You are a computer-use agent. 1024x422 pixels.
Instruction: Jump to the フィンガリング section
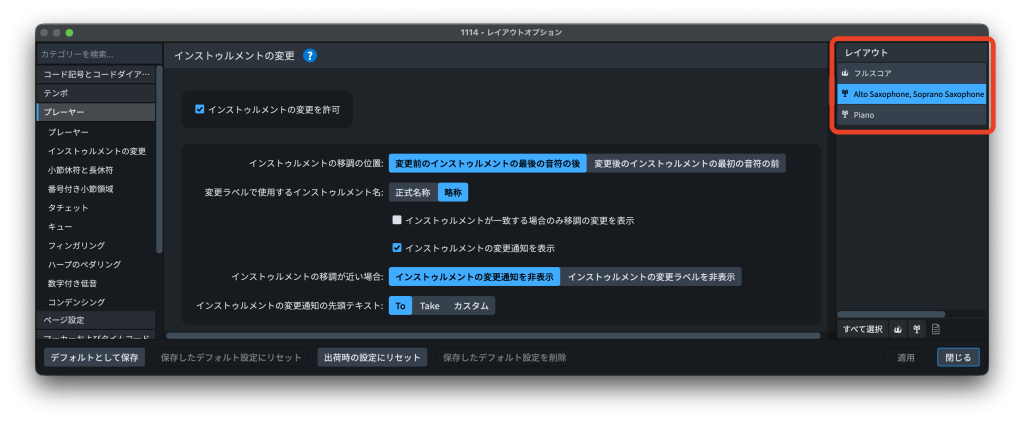click(76, 245)
